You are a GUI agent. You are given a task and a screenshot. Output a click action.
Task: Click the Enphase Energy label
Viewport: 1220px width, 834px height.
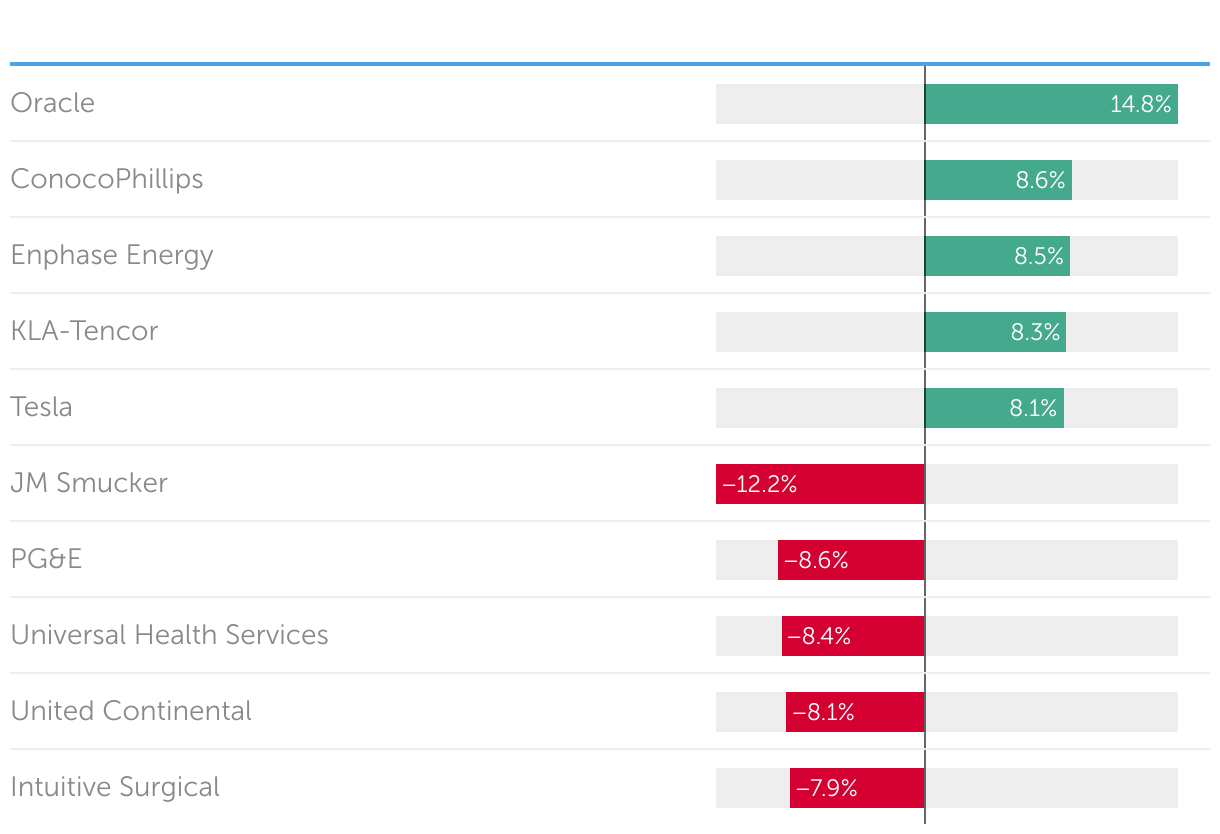112,255
